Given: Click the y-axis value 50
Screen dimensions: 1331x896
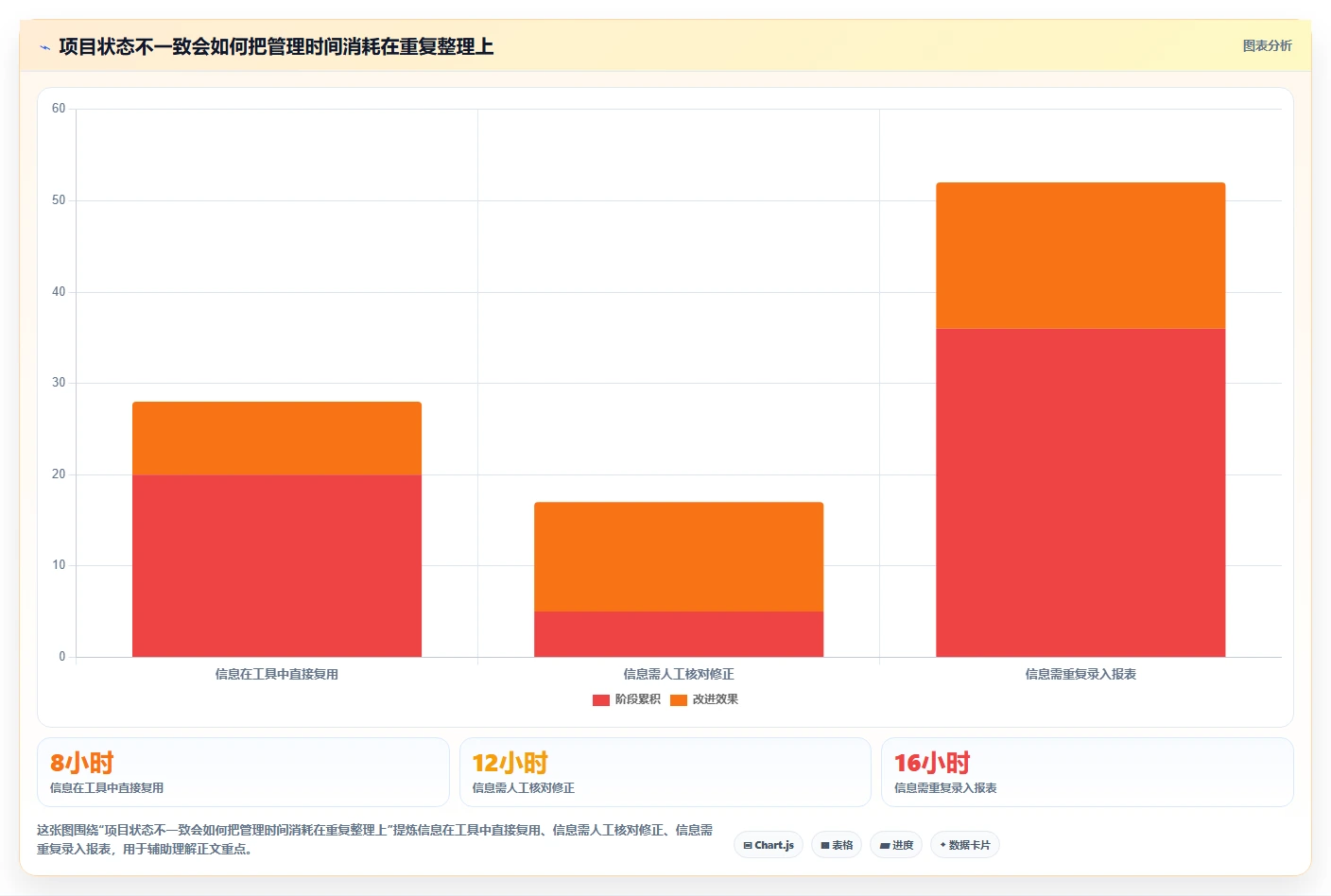Looking at the screenshot, I should 59,200.
